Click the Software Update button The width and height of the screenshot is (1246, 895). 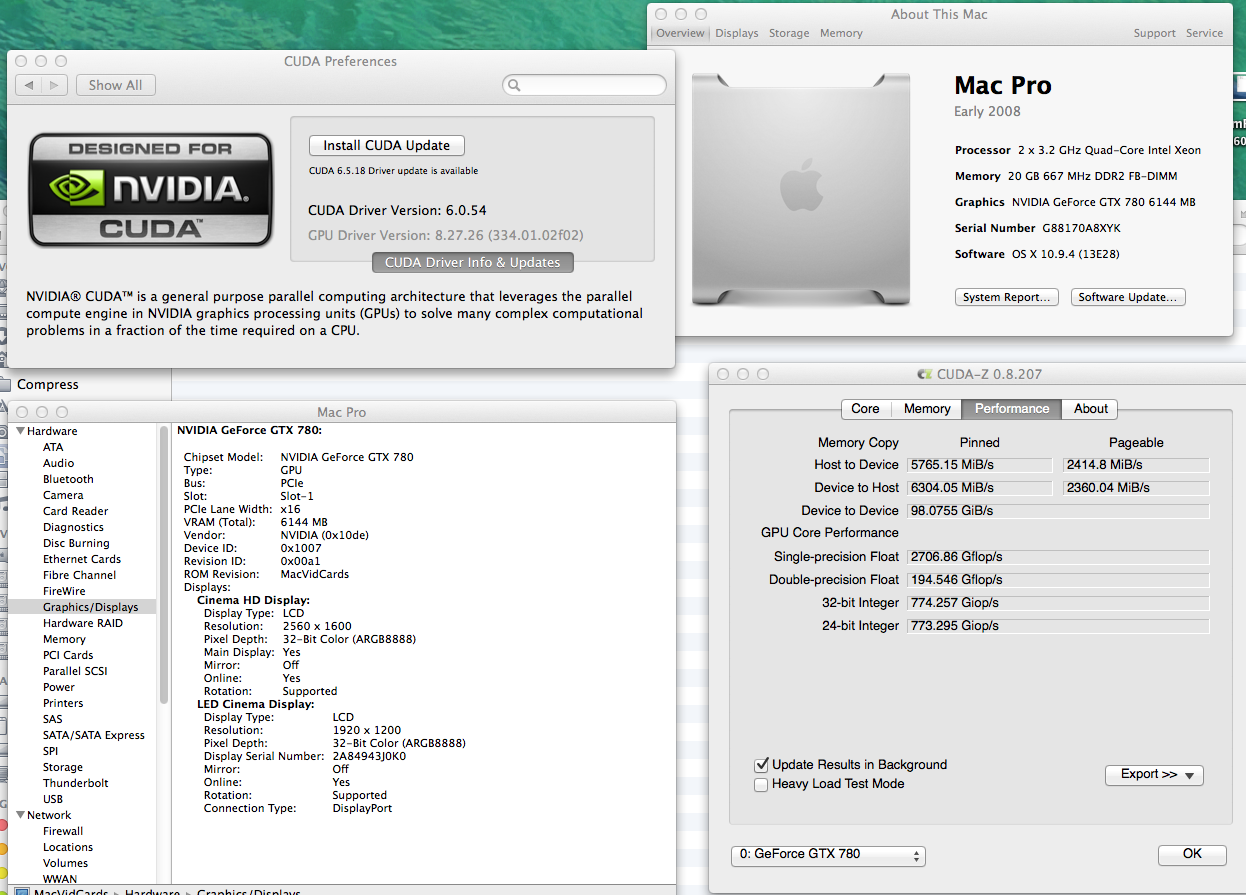[1128, 297]
